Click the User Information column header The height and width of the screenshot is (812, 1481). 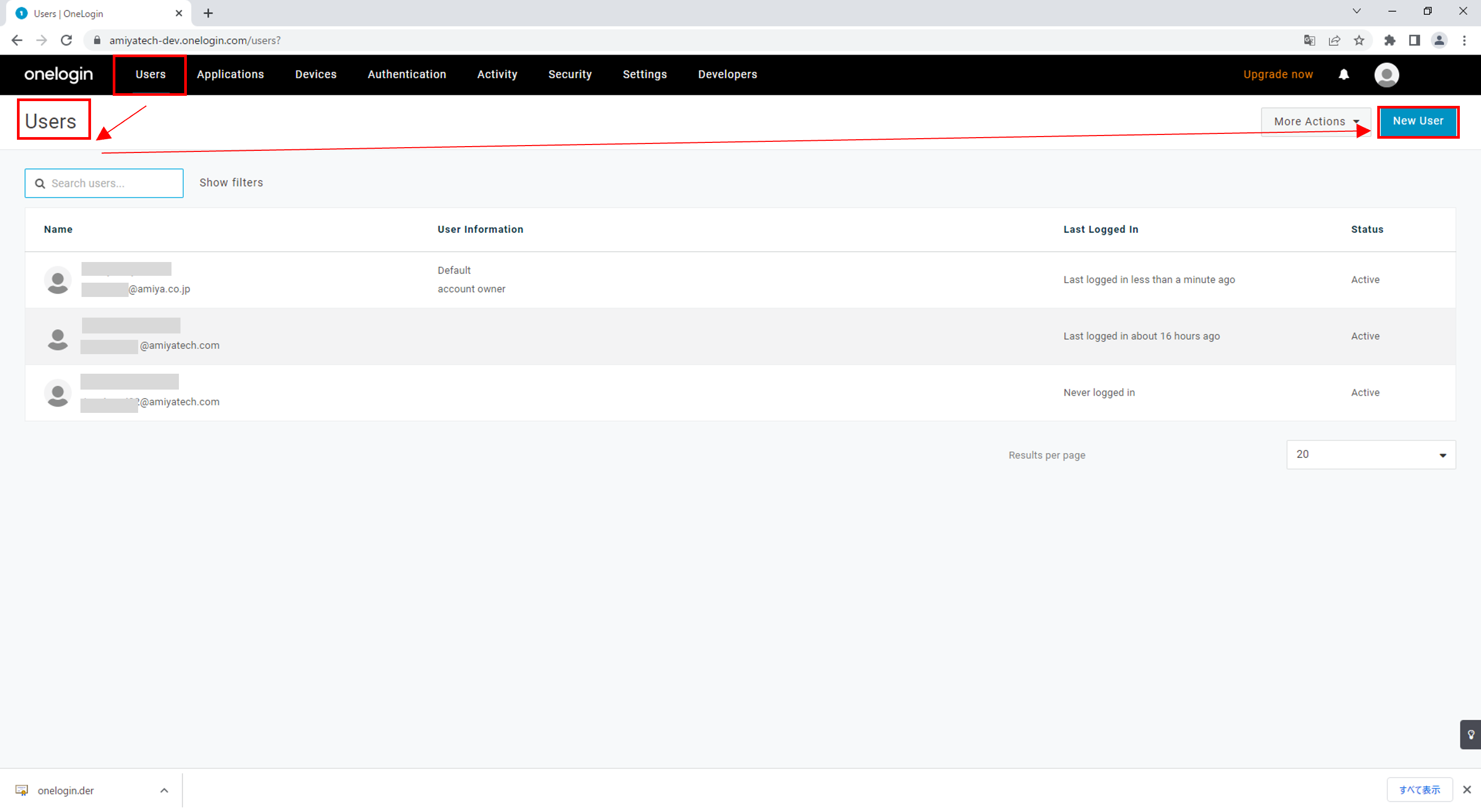pyautogui.click(x=480, y=229)
